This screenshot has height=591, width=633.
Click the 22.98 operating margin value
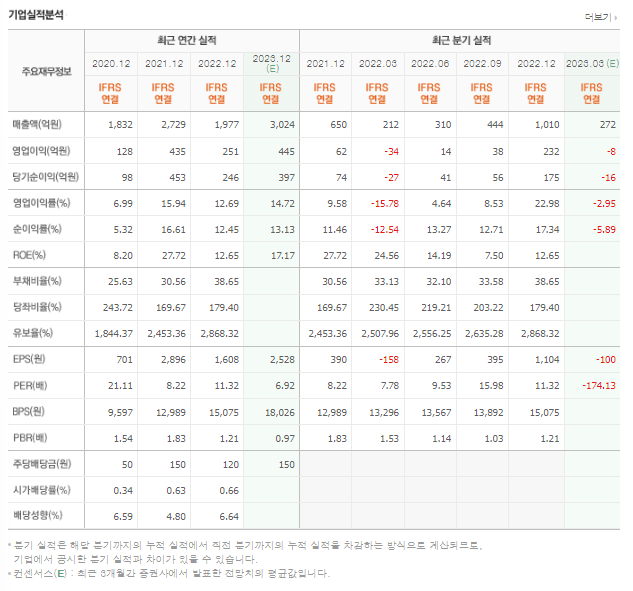coord(547,203)
